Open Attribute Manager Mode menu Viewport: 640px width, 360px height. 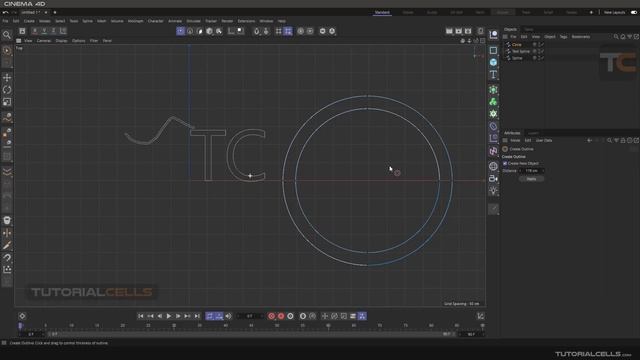pos(515,140)
